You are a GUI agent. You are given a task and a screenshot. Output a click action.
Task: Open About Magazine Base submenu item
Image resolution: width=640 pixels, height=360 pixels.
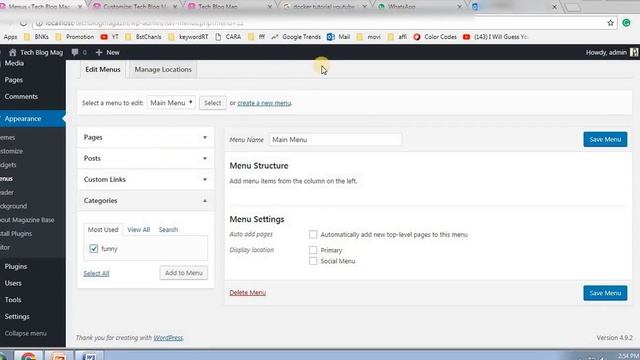[x=27, y=220]
